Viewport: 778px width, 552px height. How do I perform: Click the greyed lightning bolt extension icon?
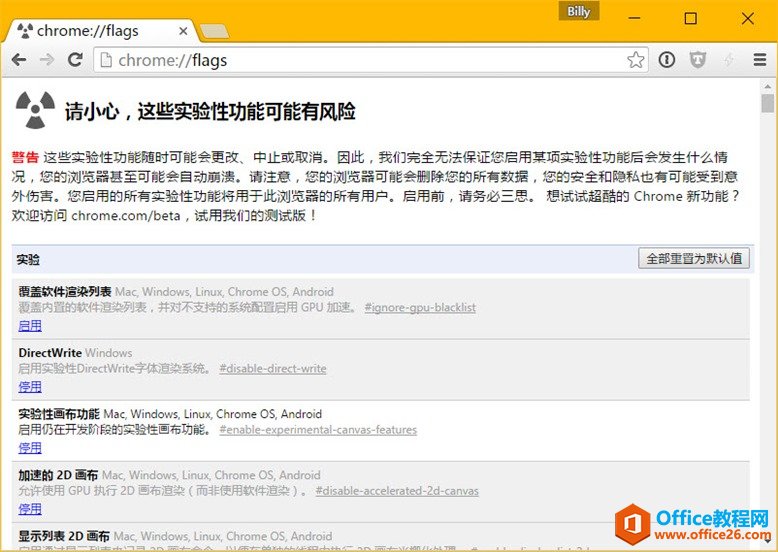click(x=728, y=60)
